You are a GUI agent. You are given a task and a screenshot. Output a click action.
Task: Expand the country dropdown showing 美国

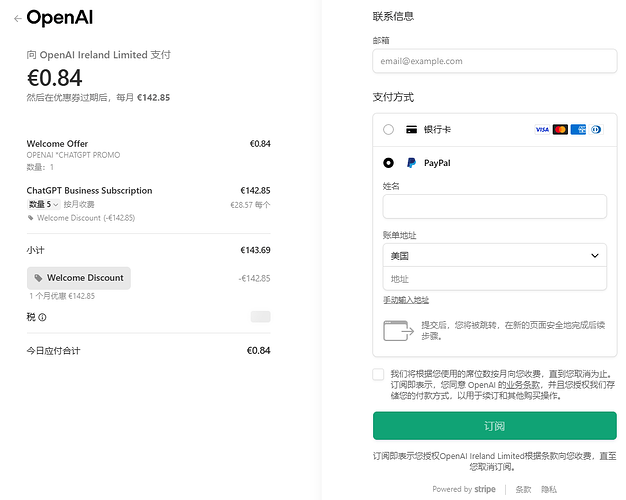(x=495, y=256)
